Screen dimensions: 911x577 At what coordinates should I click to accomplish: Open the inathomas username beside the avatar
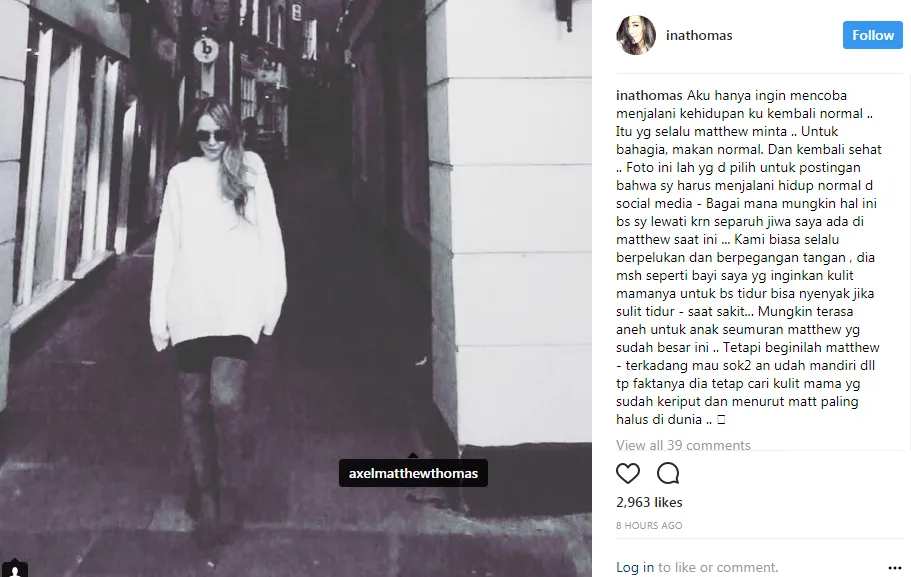699,35
